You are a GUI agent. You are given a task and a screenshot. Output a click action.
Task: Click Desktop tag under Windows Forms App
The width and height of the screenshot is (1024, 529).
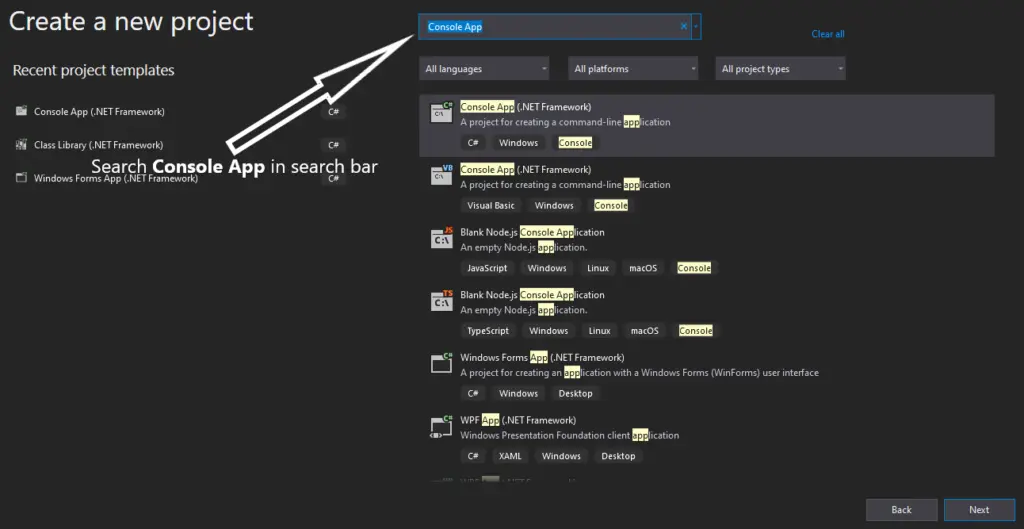pos(575,393)
